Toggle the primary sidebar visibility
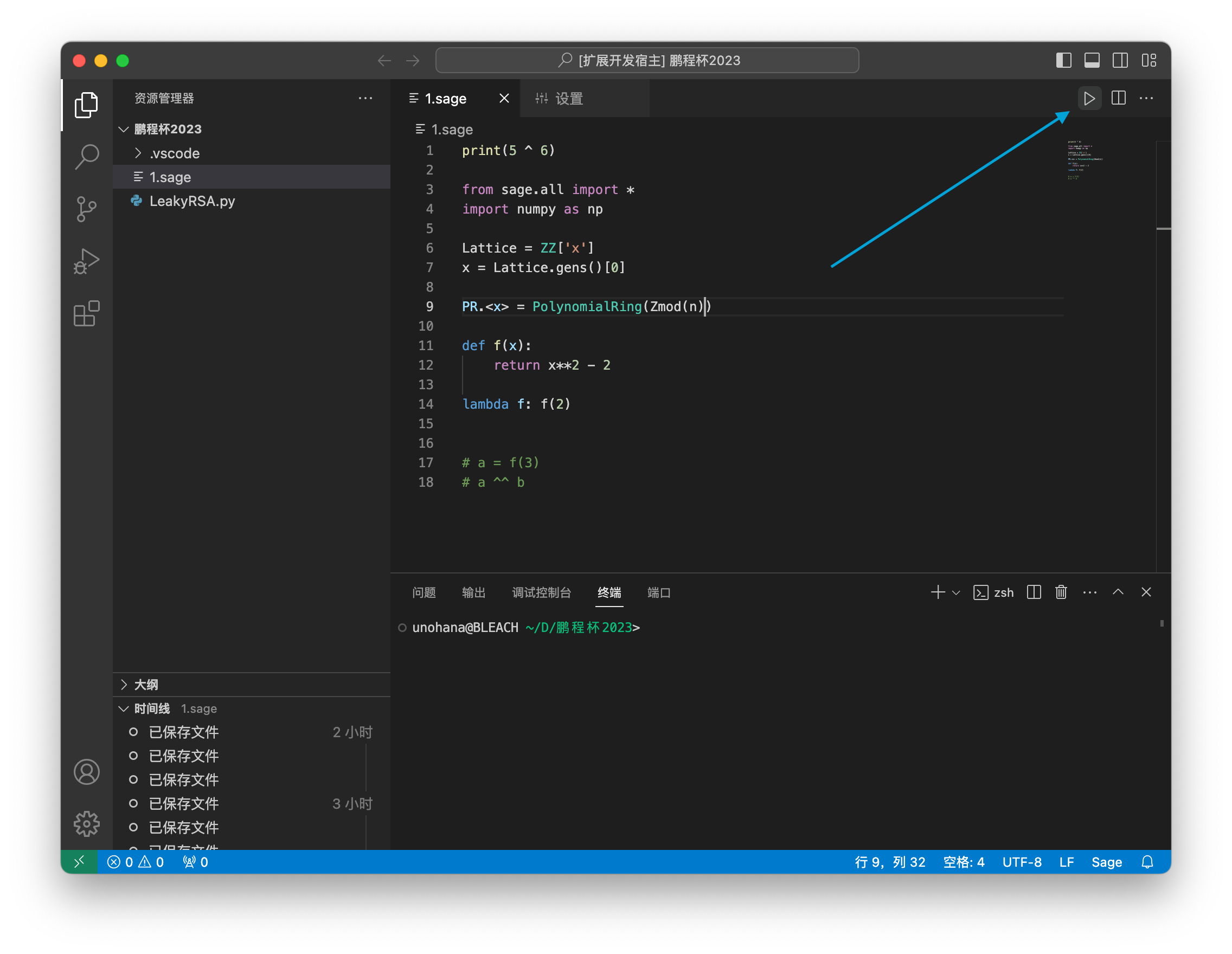1232x954 pixels. (x=1063, y=60)
